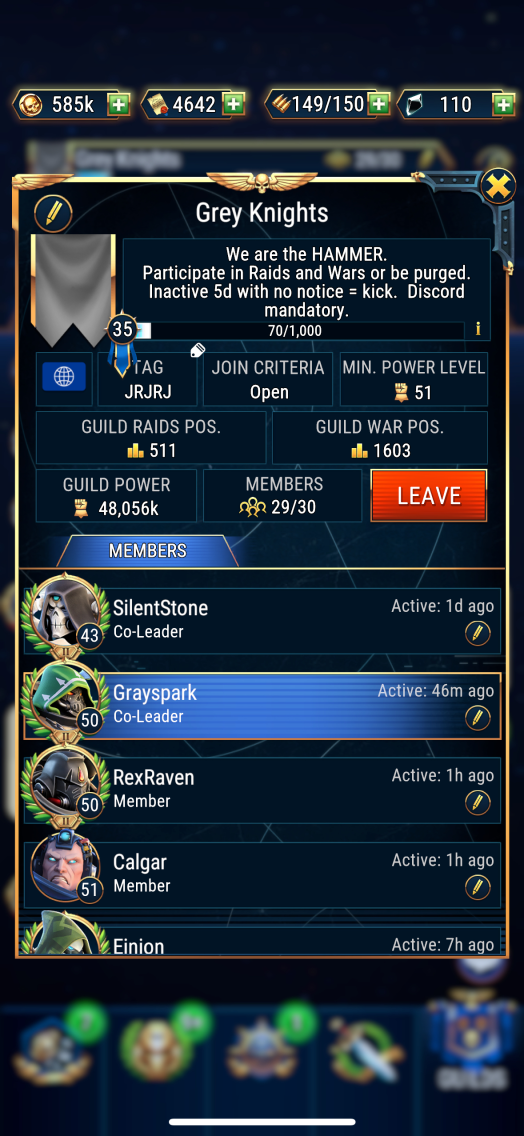Leave the guild with red button
This screenshot has height=1136, width=524.
point(428,496)
